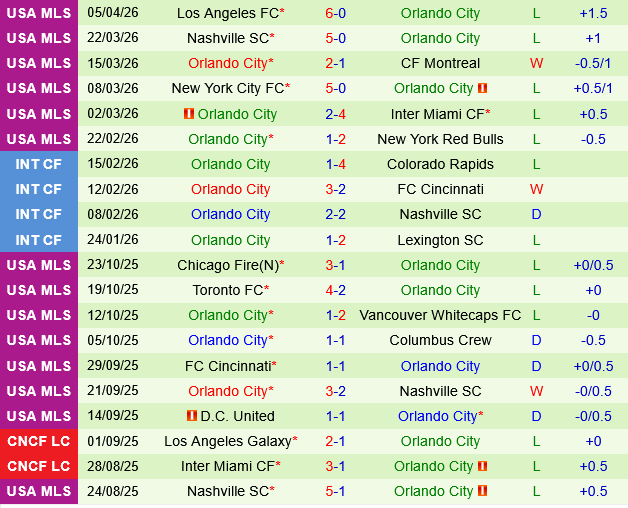Image resolution: width=628 pixels, height=508 pixels.
Task: Open the 3-2 score against FC Cincinnati
Action: click(x=335, y=189)
